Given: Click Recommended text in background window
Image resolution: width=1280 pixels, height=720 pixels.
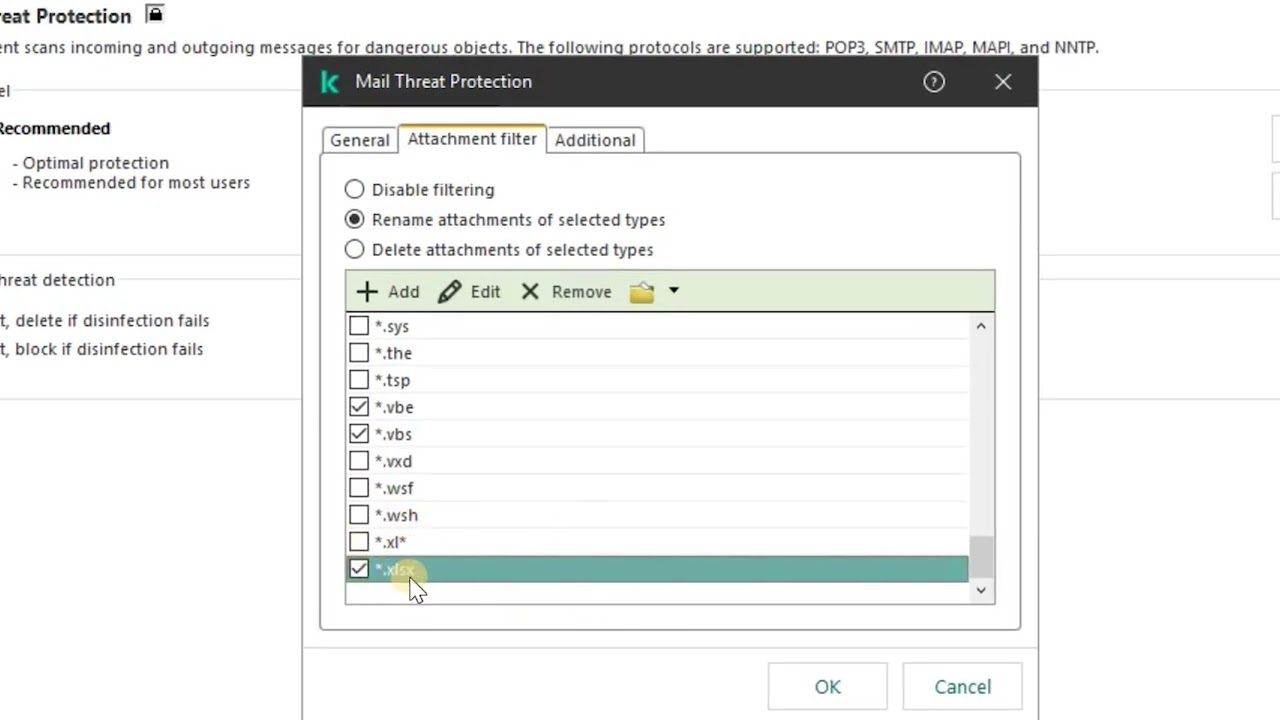Looking at the screenshot, I should 54,128.
